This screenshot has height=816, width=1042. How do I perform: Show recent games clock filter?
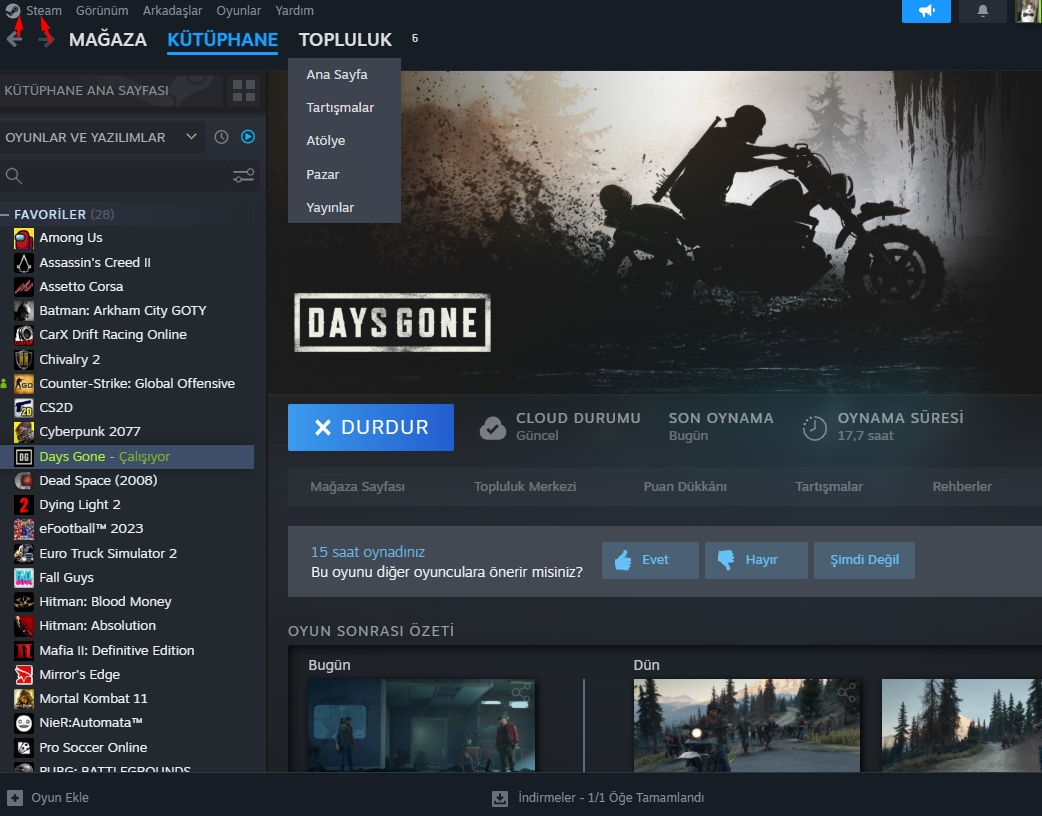(221, 137)
